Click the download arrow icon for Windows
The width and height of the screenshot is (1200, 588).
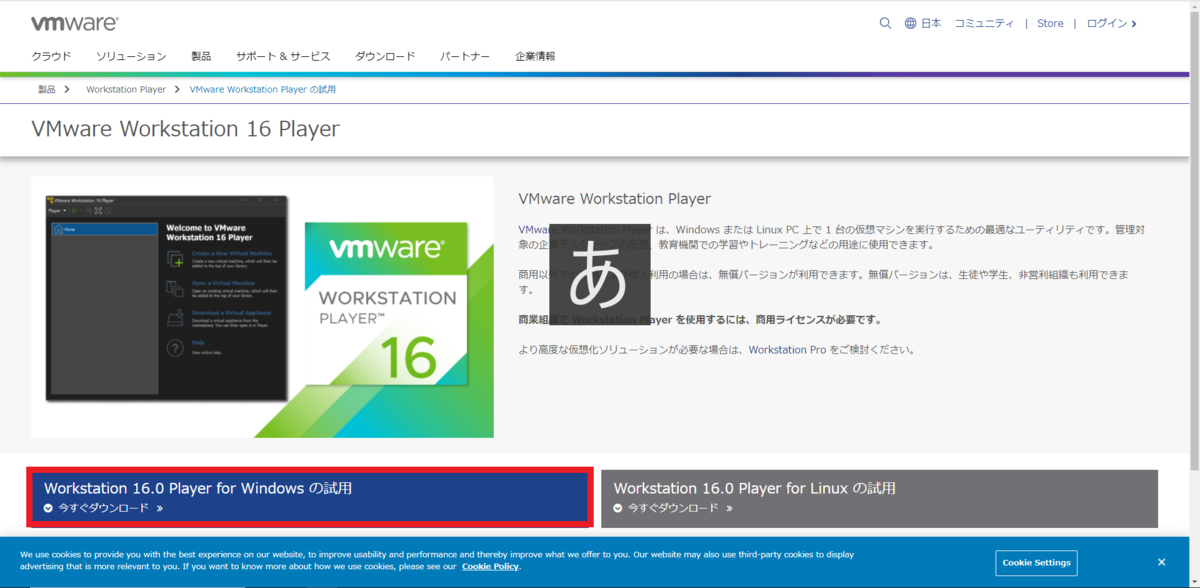[49, 508]
